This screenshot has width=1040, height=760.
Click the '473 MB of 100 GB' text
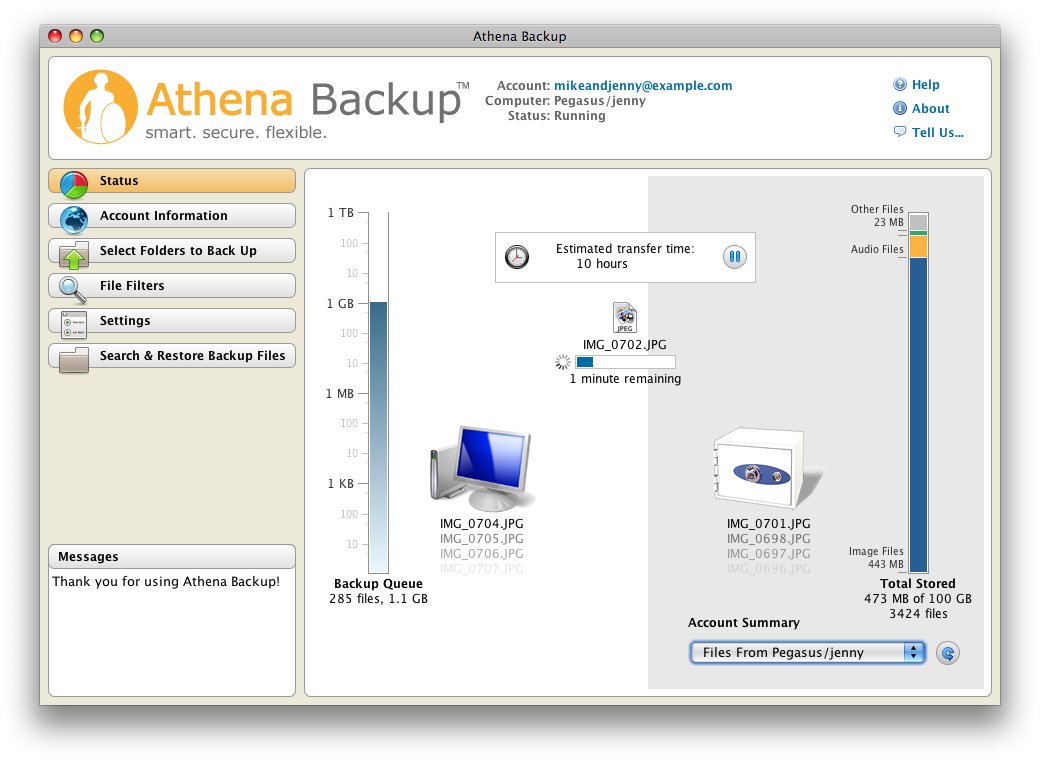[917, 599]
